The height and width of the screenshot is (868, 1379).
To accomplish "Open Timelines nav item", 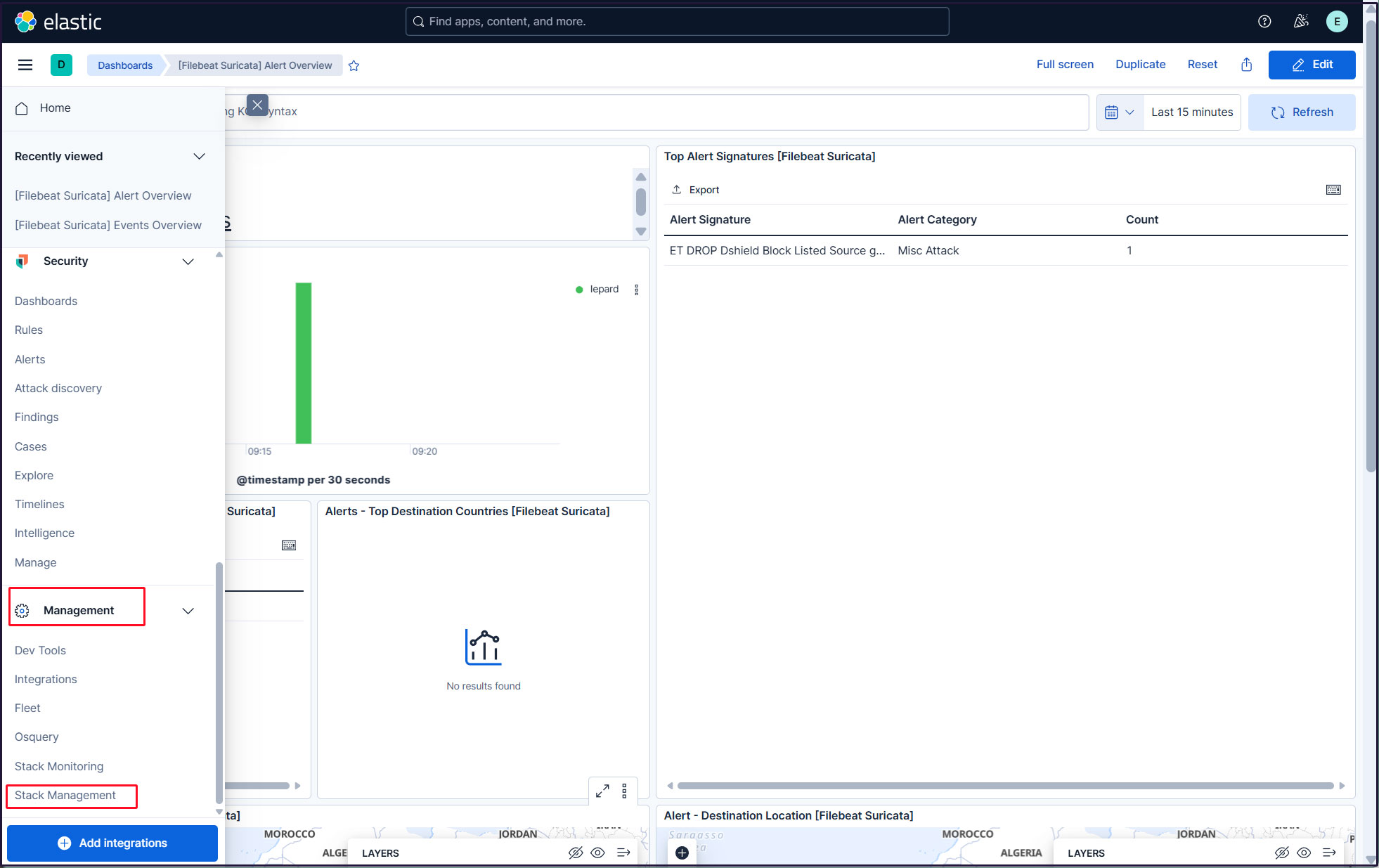I will pos(39,504).
